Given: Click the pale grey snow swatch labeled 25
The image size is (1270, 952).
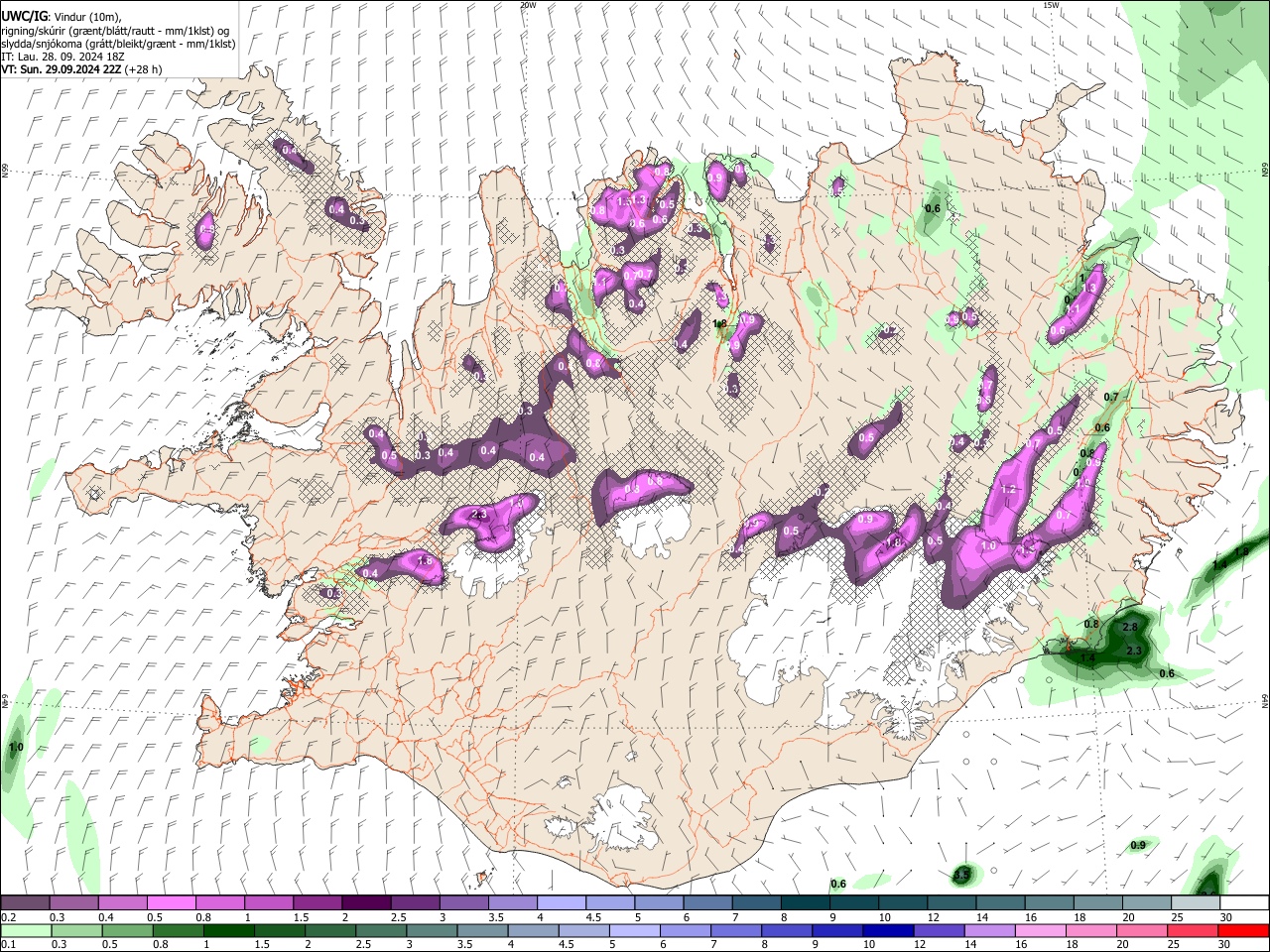Looking at the screenshot, I should [1196, 903].
